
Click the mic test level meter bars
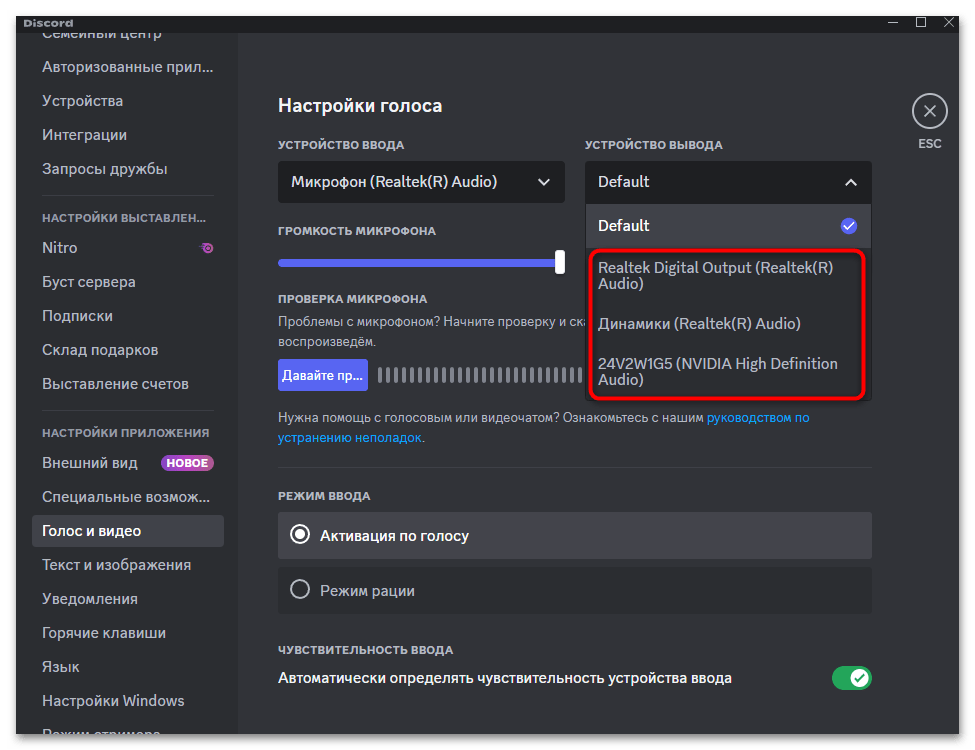(479, 375)
